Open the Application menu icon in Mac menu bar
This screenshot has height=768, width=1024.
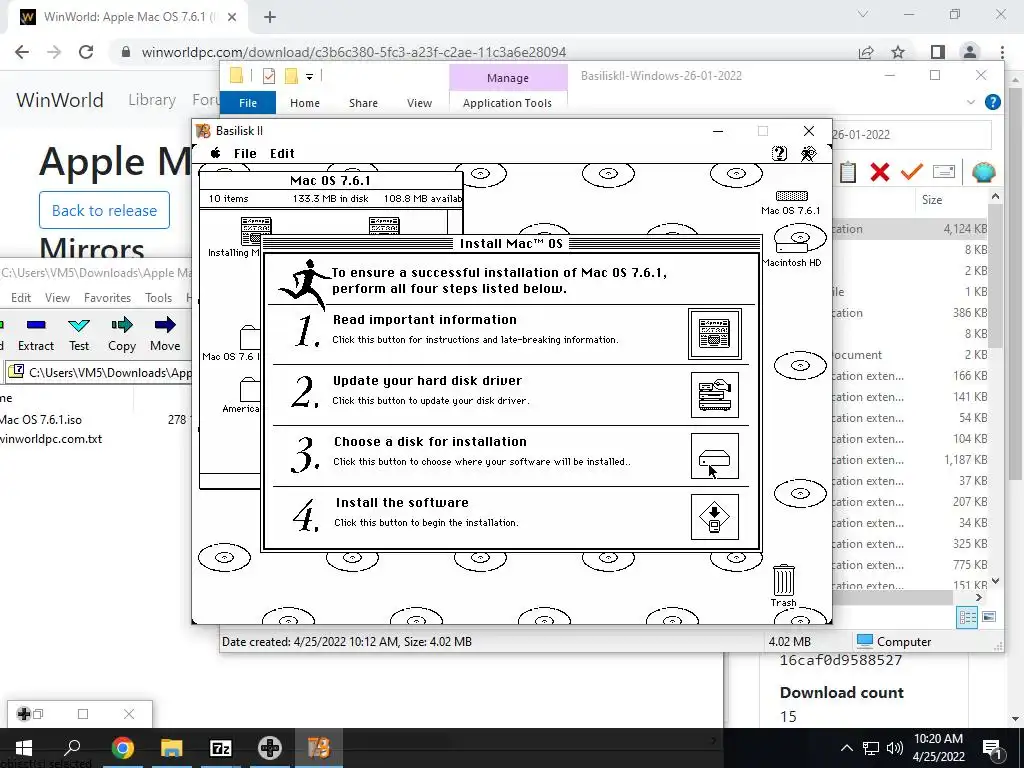coord(808,153)
